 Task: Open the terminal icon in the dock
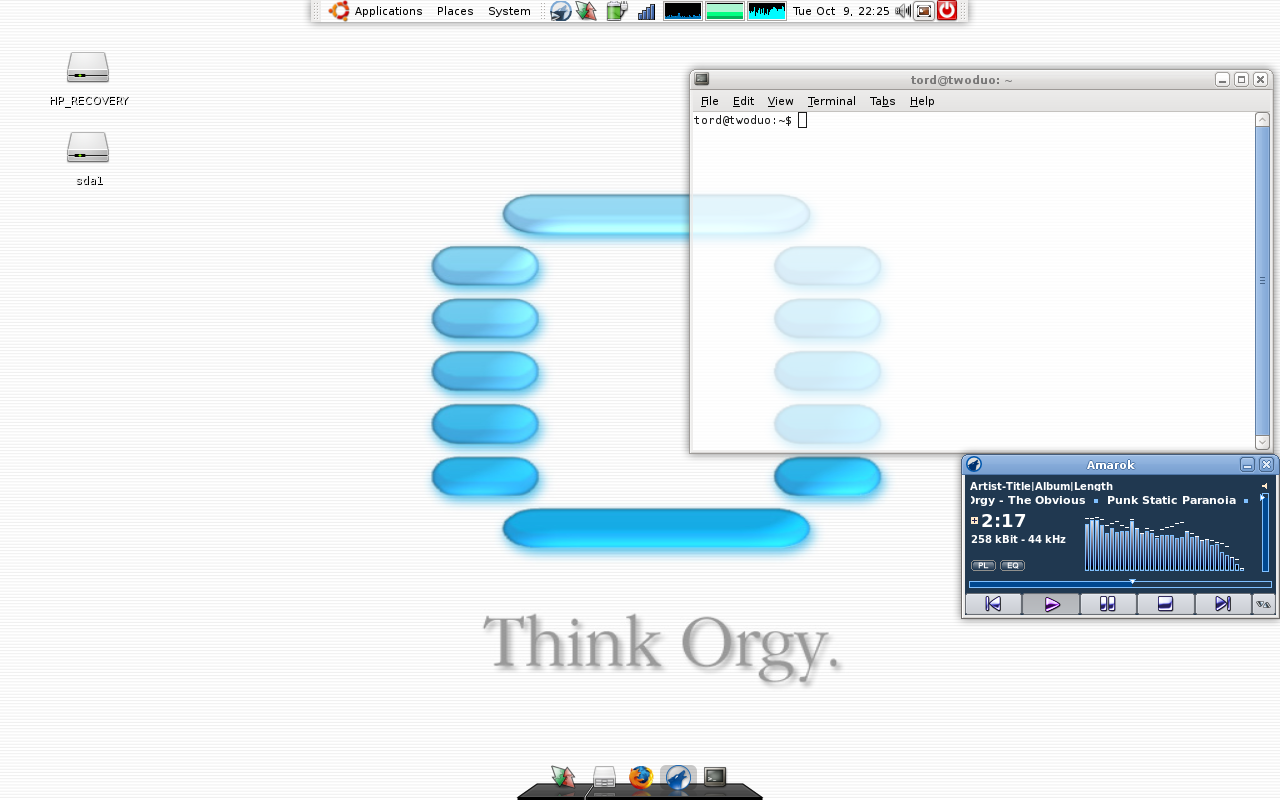pyautogui.click(x=715, y=776)
